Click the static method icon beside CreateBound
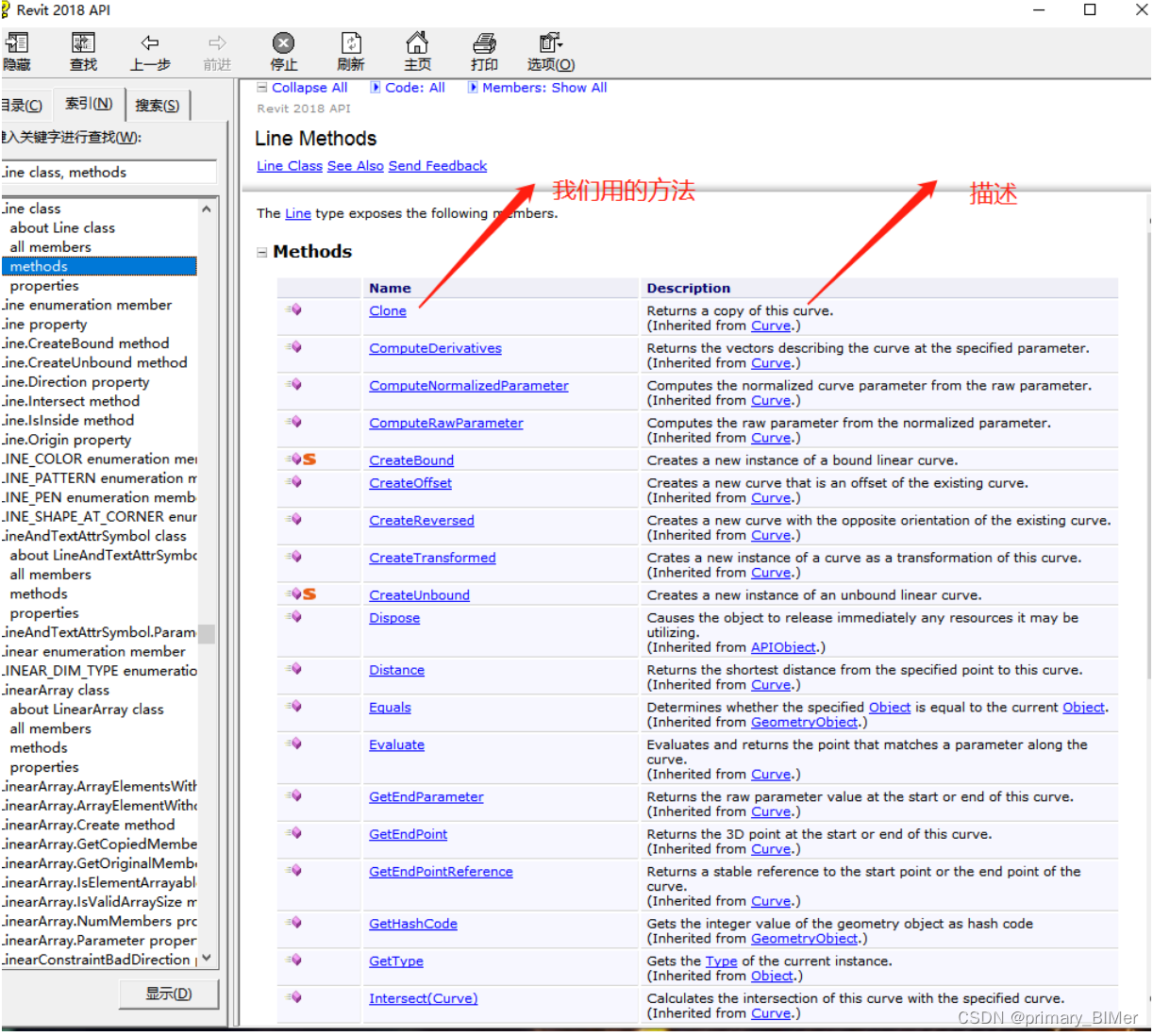The image size is (1153, 1036). coord(302,460)
